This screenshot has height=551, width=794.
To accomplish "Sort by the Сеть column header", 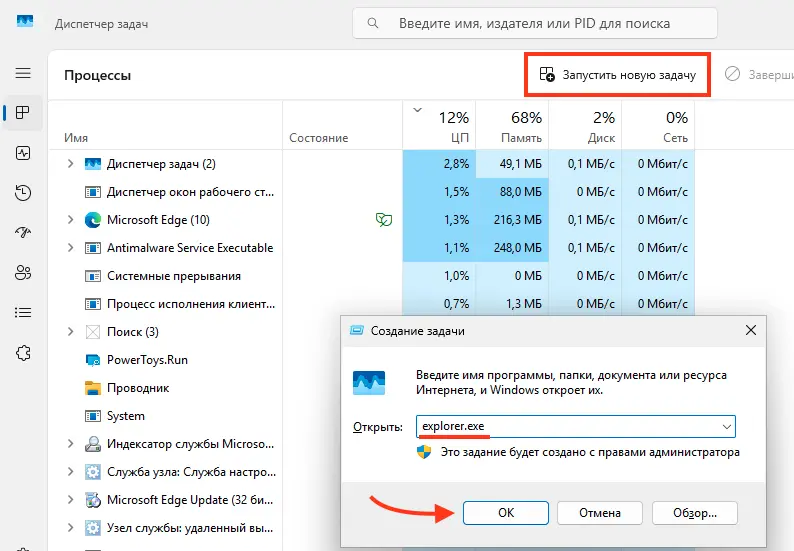I will (x=658, y=125).
